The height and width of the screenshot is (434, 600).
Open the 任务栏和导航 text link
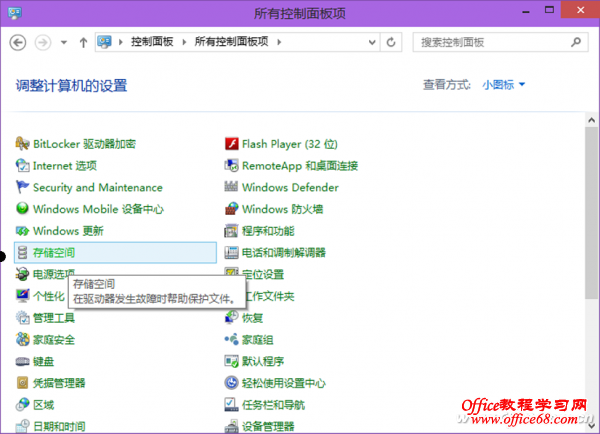click(273, 405)
